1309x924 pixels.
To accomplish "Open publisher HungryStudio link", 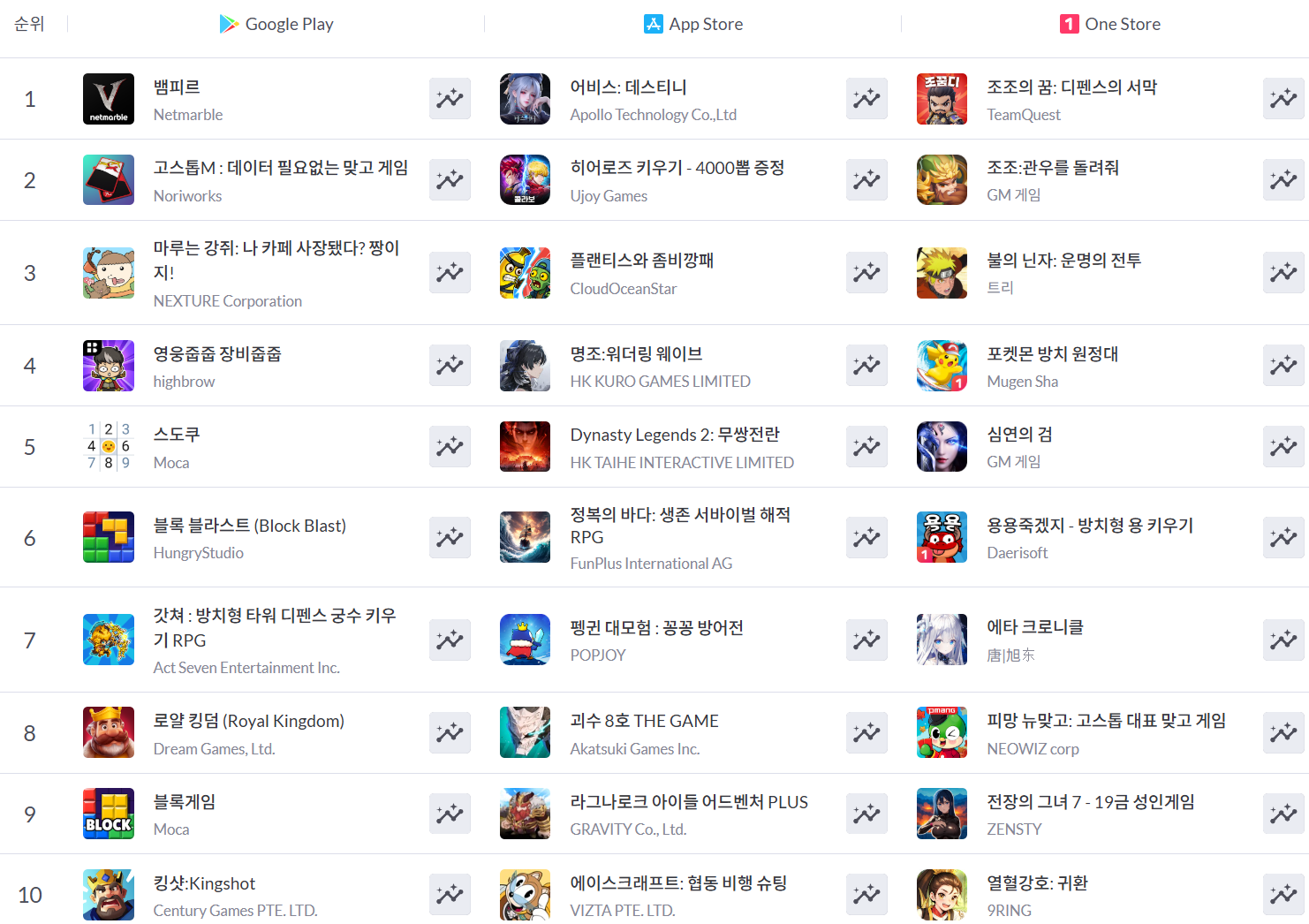I will tap(199, 553).
